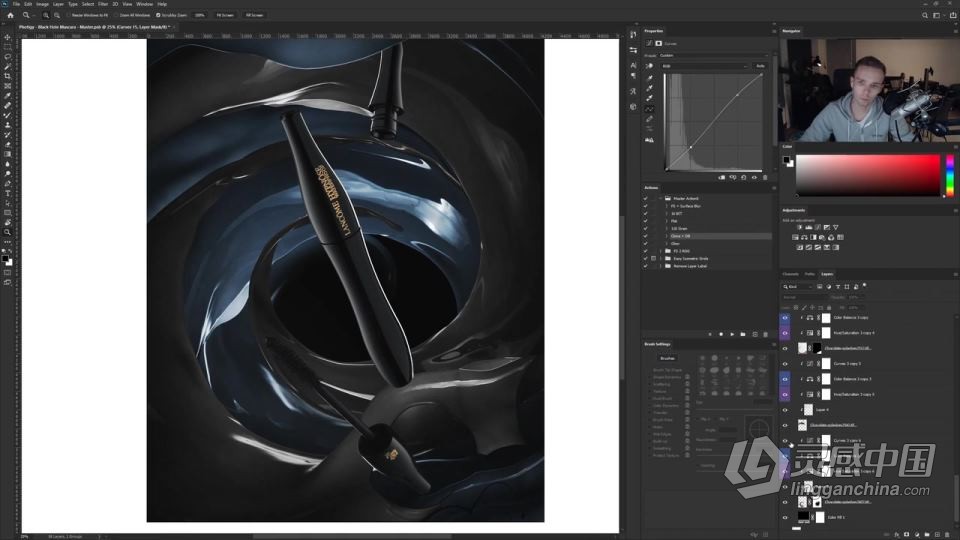960x540 pixels.
Task: Toggle Curves adjustment visibility eye in Properties
Action: [754, 178]
